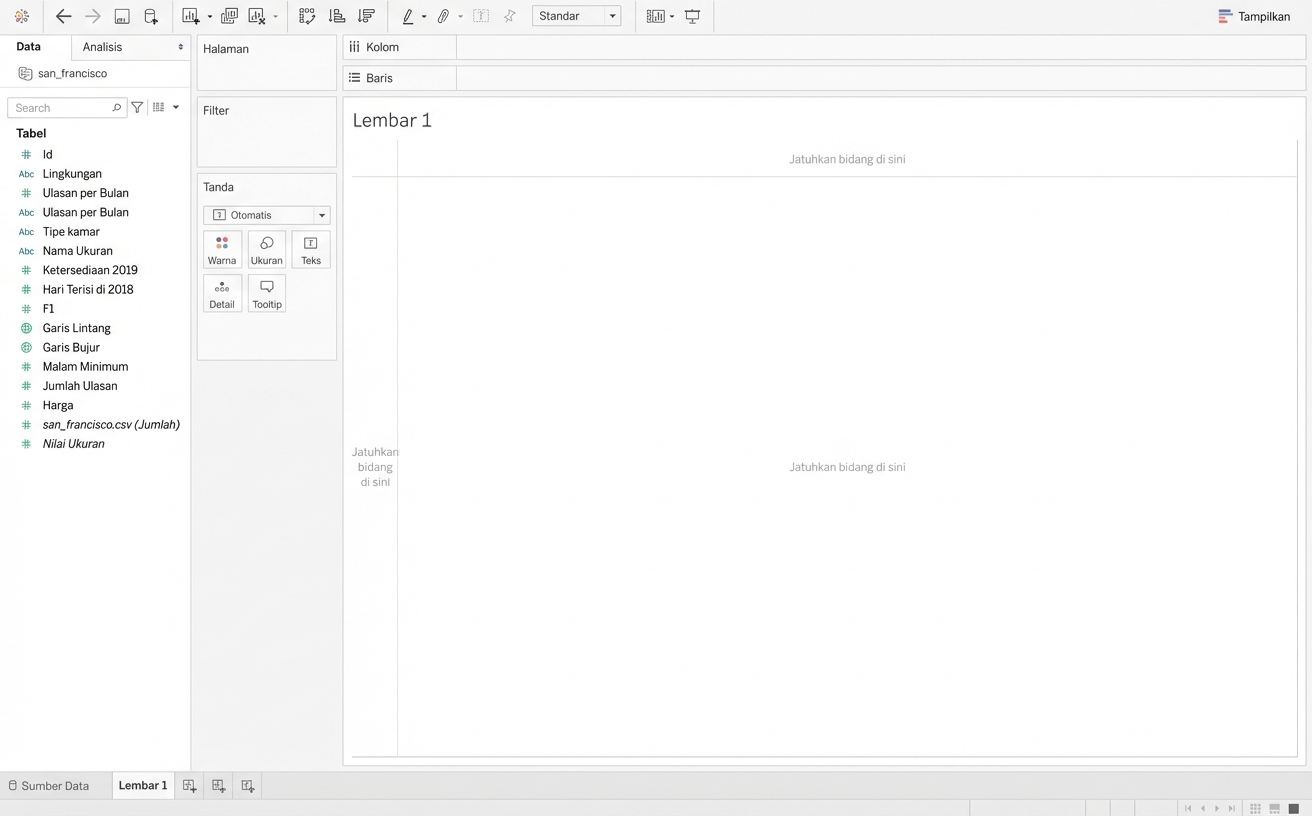Image resolution: width=1312 pixels, height=816 pixels.
Task: Click the highlight pen icon
Action: coord(408,16)
